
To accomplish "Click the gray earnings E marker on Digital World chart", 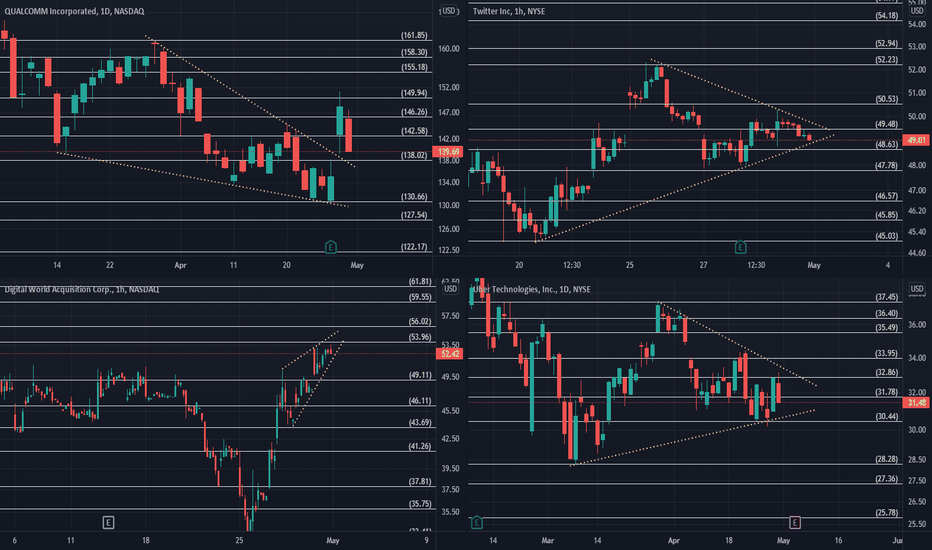I will (x=108, y=522).
